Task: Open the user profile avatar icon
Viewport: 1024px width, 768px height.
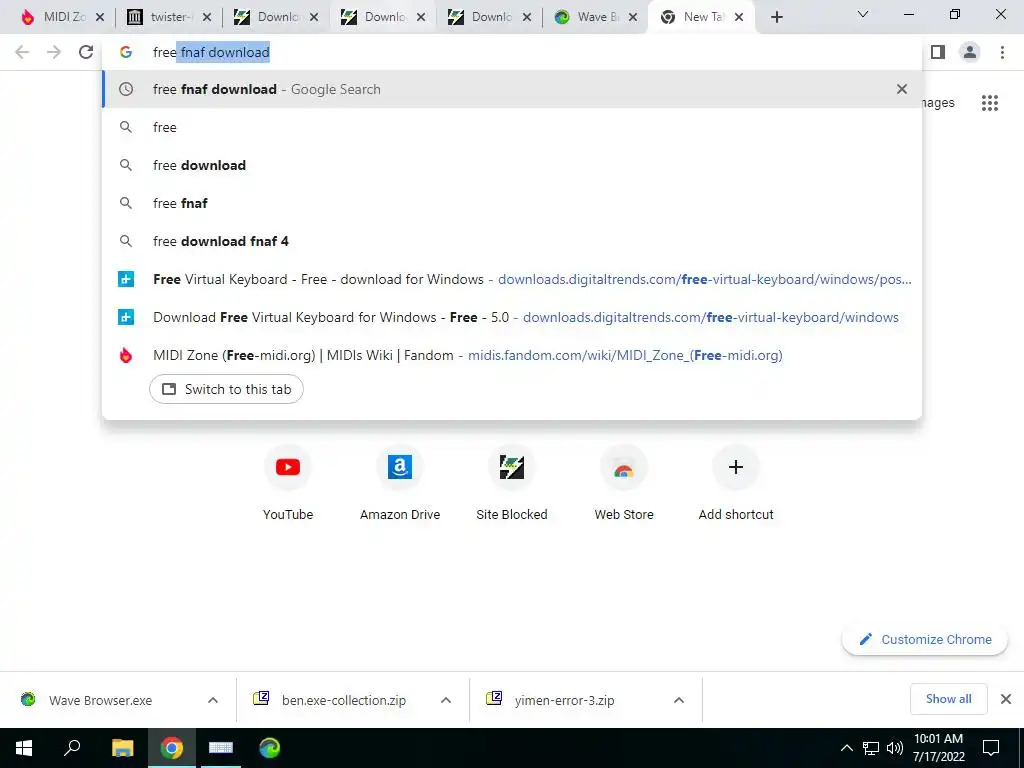Action: click(x=970, y=52)
